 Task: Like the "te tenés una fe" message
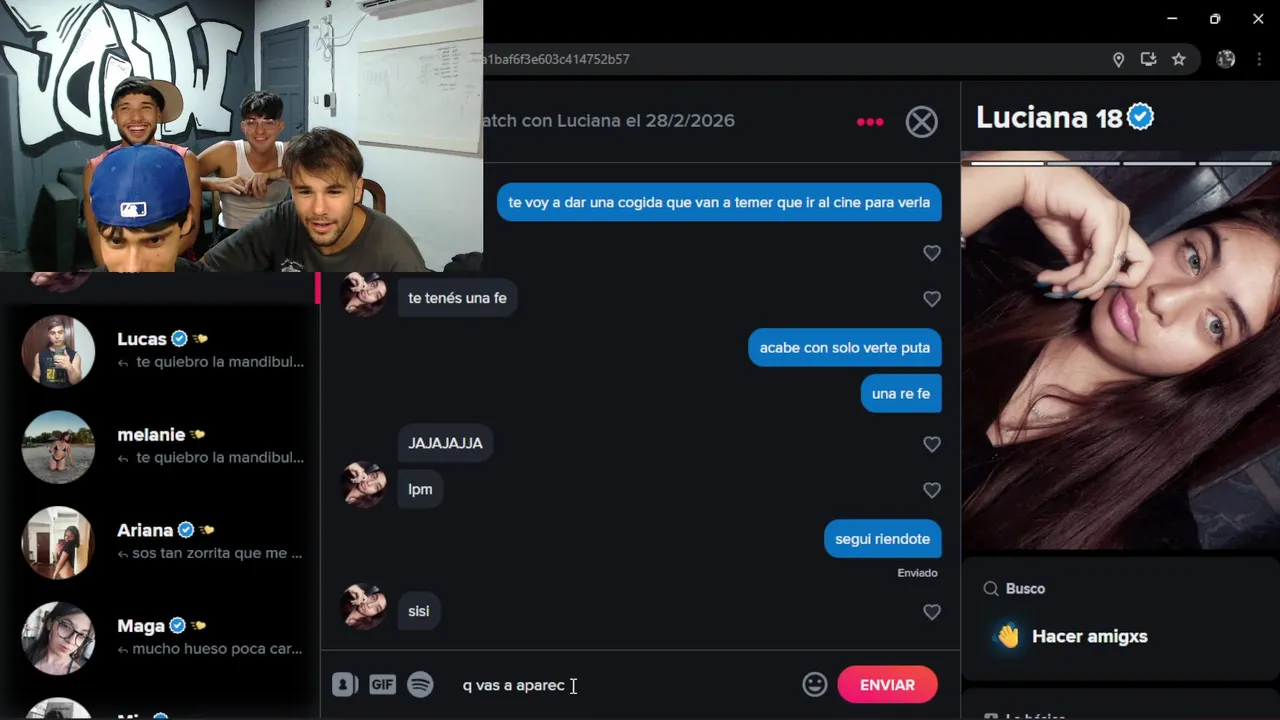932,299
